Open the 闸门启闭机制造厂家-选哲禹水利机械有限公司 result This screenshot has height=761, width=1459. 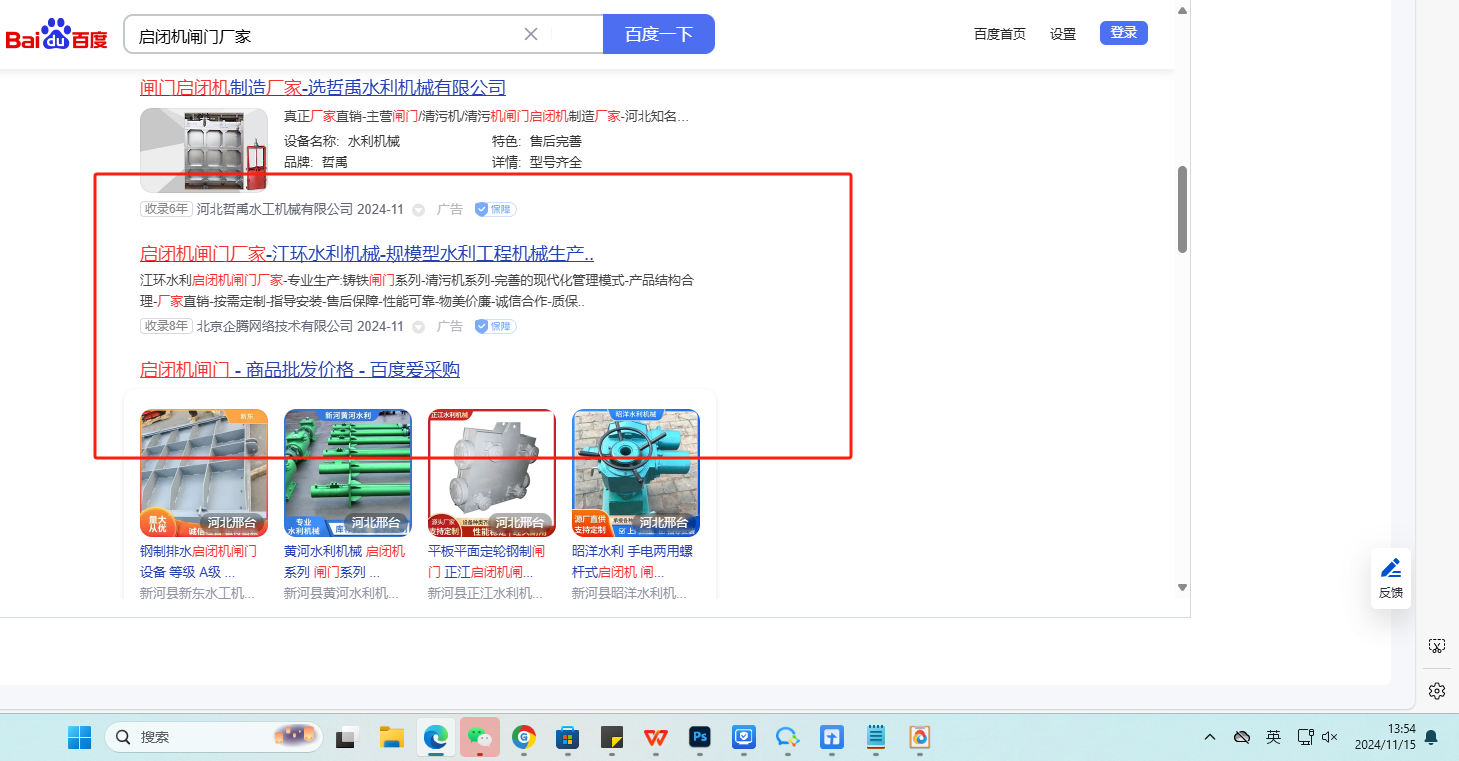[323, 88]
